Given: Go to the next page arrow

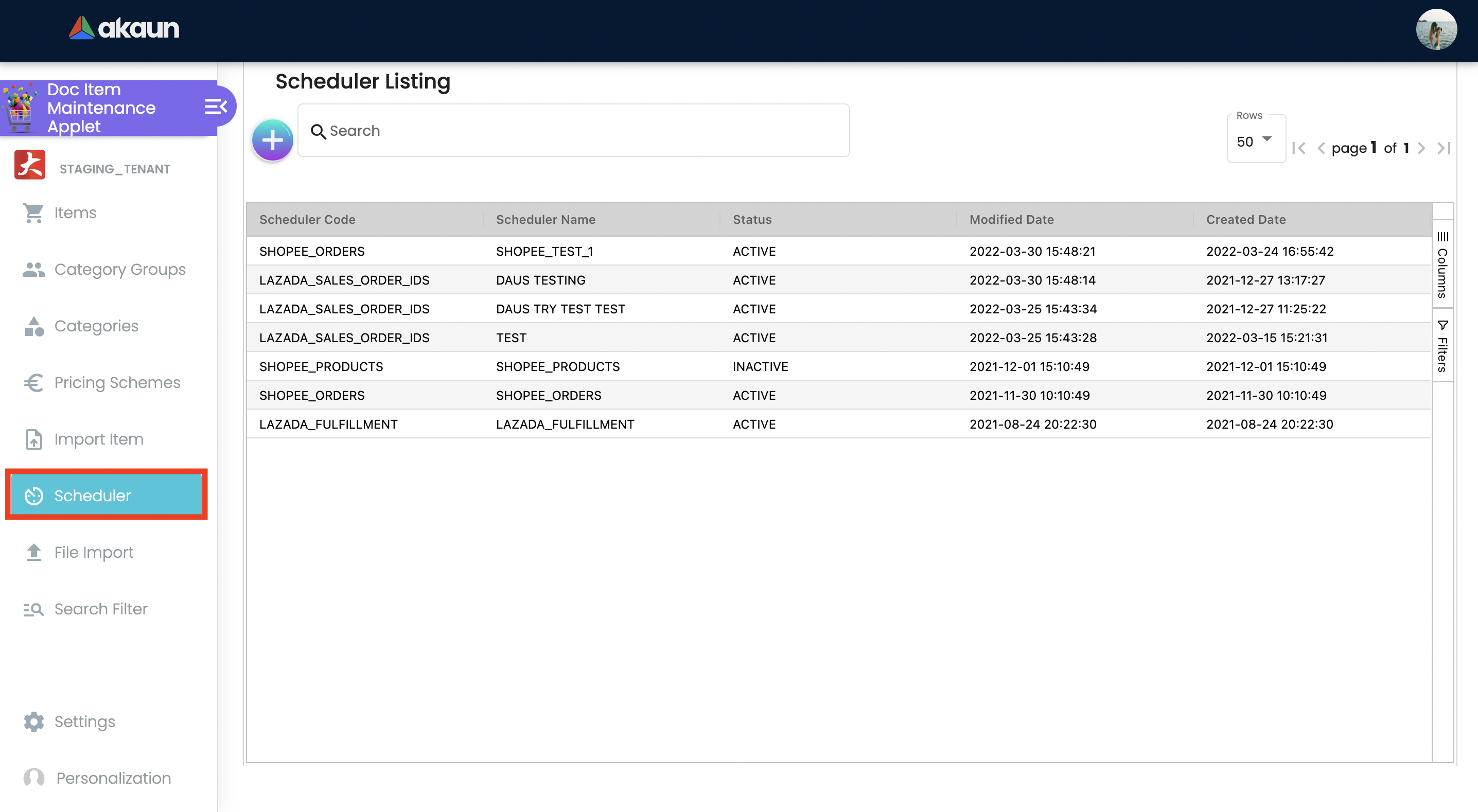Looking at the screenshot, I should 1421,149.
